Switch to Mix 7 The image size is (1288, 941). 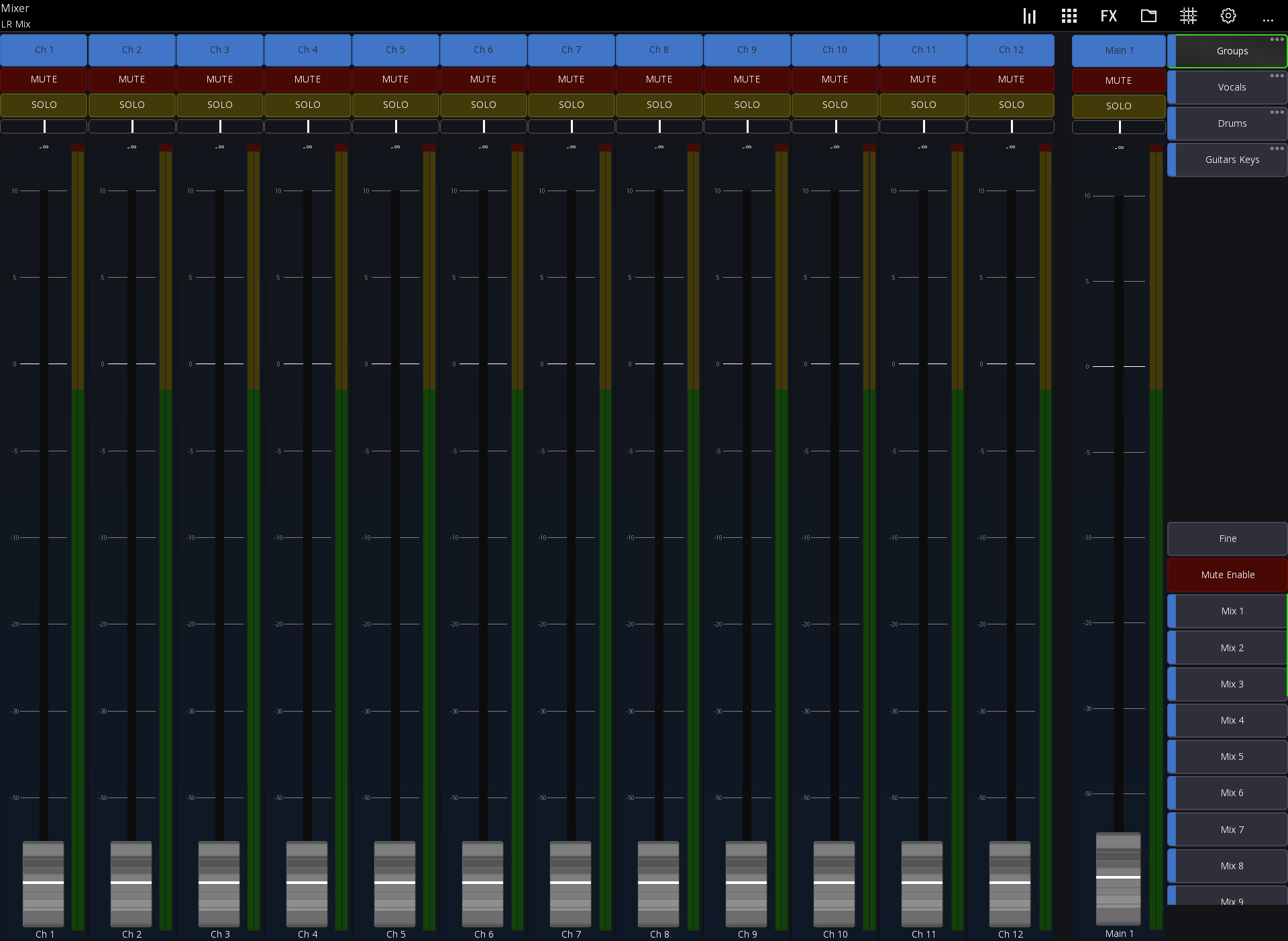pos(1228,830)
